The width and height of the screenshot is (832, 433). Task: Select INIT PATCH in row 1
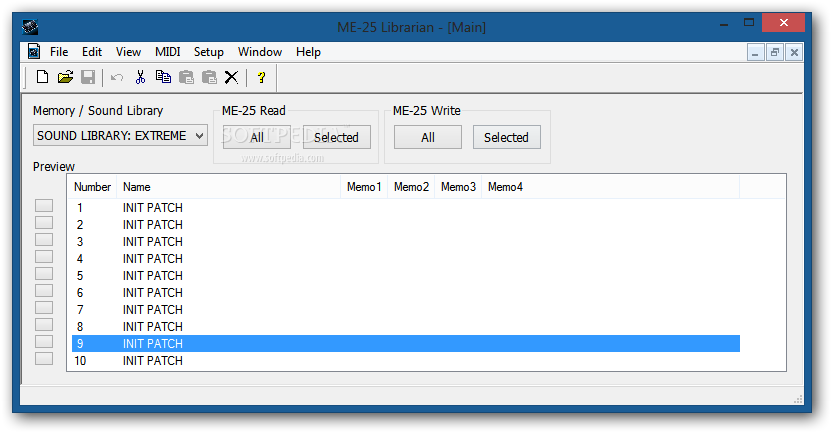tap(153, 207)
